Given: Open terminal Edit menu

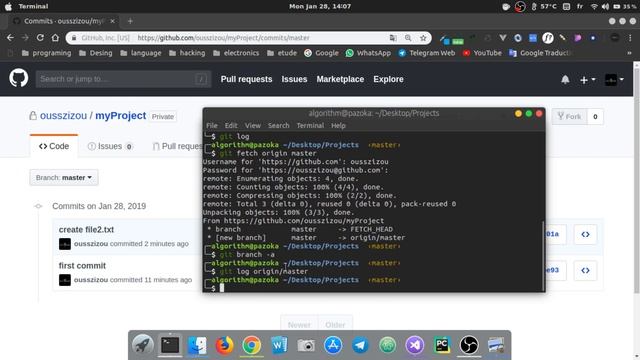Looking at the screenshot, I should point(231,126).
